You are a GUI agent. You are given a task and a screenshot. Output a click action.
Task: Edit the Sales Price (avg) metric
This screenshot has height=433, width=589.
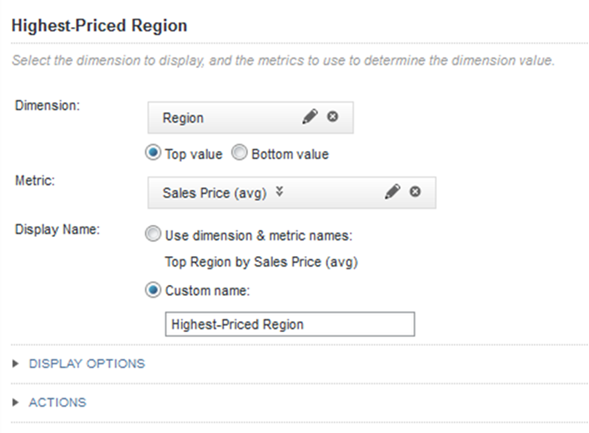[393, 192]
